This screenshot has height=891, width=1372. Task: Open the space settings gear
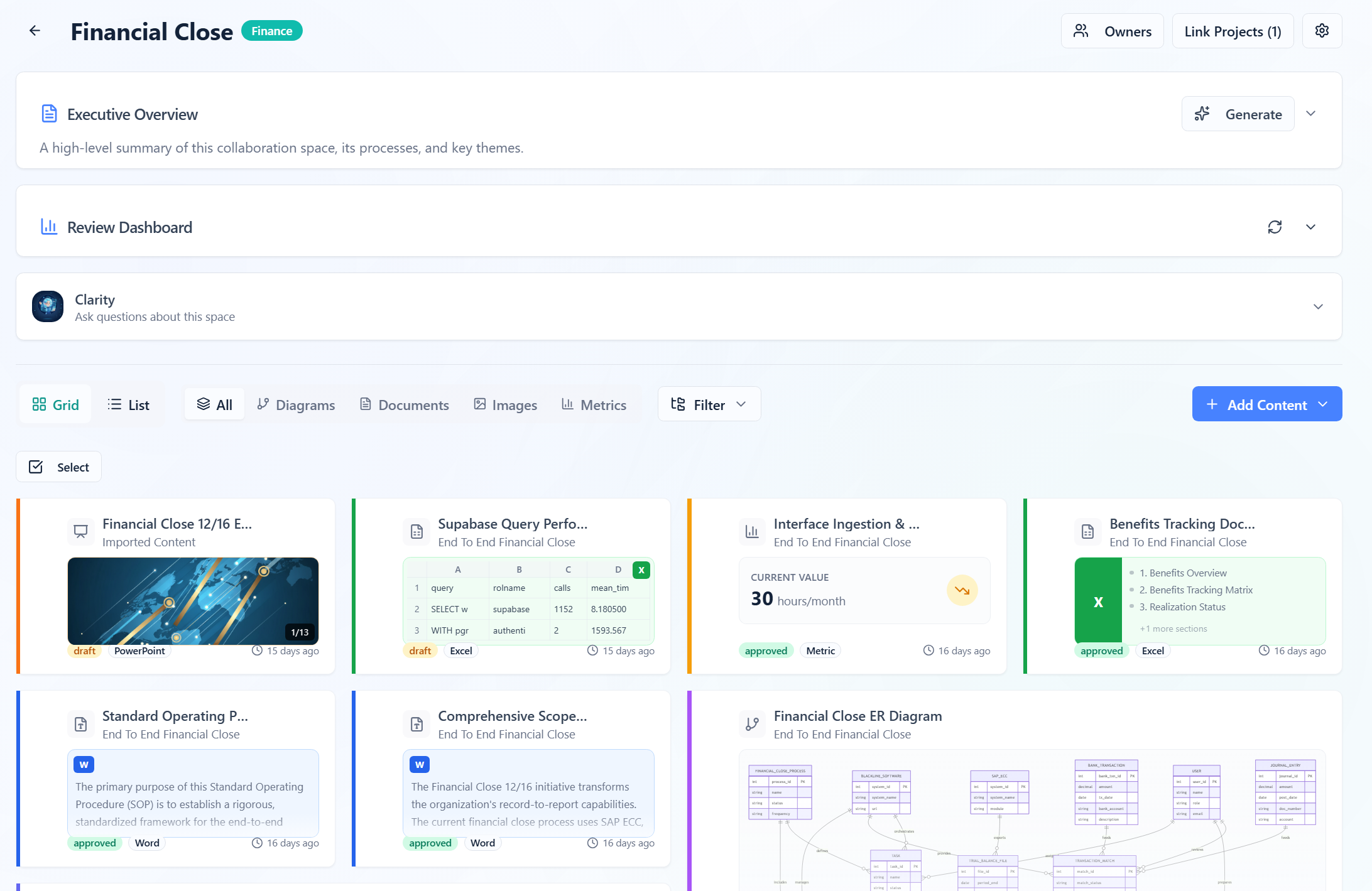coord(1322,30)
